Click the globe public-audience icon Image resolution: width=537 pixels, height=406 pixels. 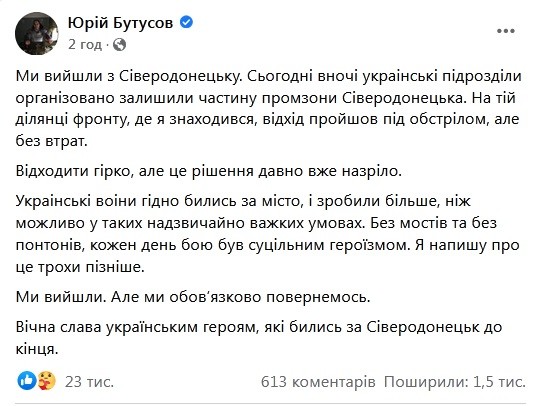coord(119,45)
